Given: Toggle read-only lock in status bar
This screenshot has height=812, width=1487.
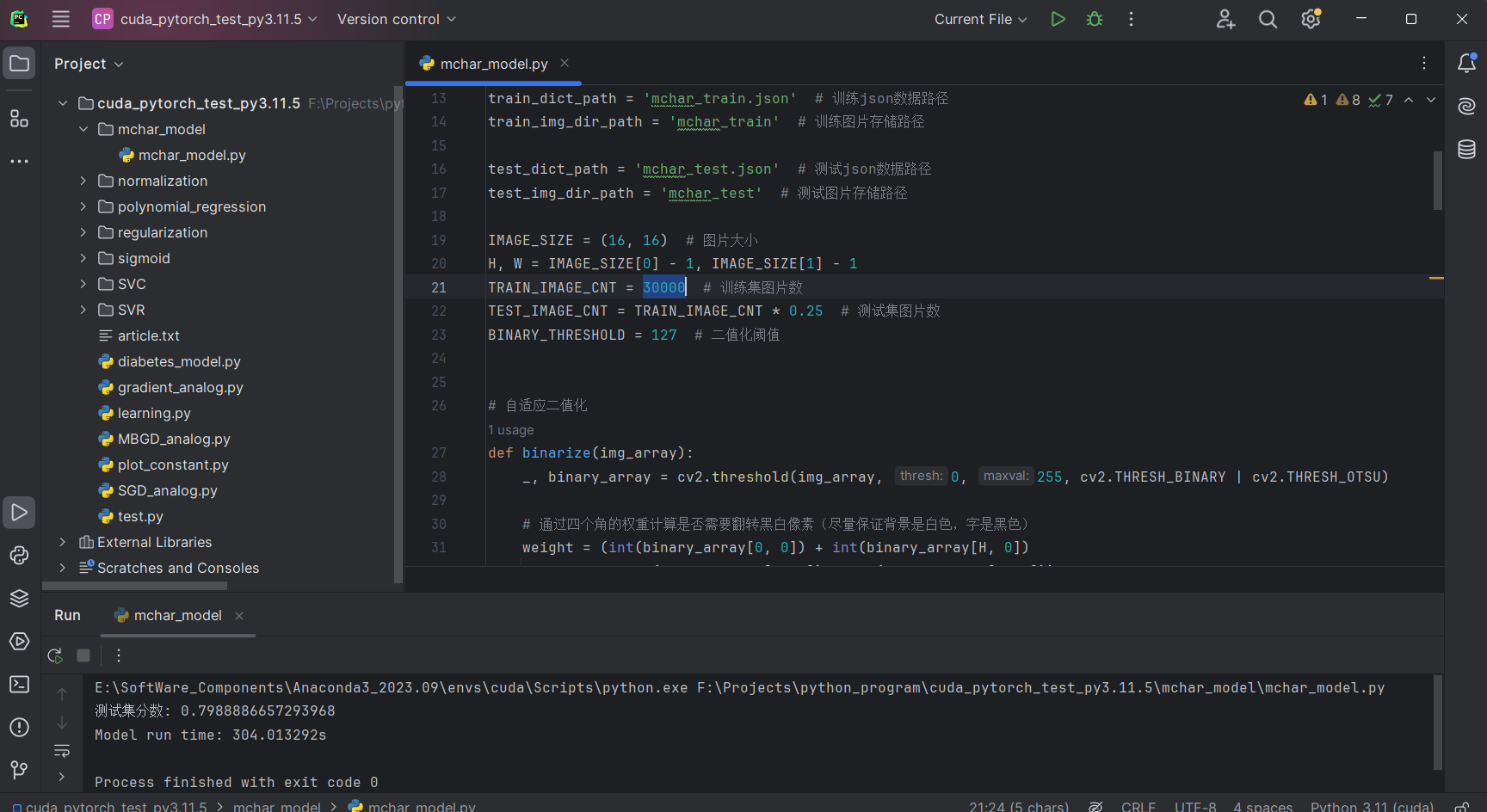Looking at the screenshot, I should tap(1461, 806).
